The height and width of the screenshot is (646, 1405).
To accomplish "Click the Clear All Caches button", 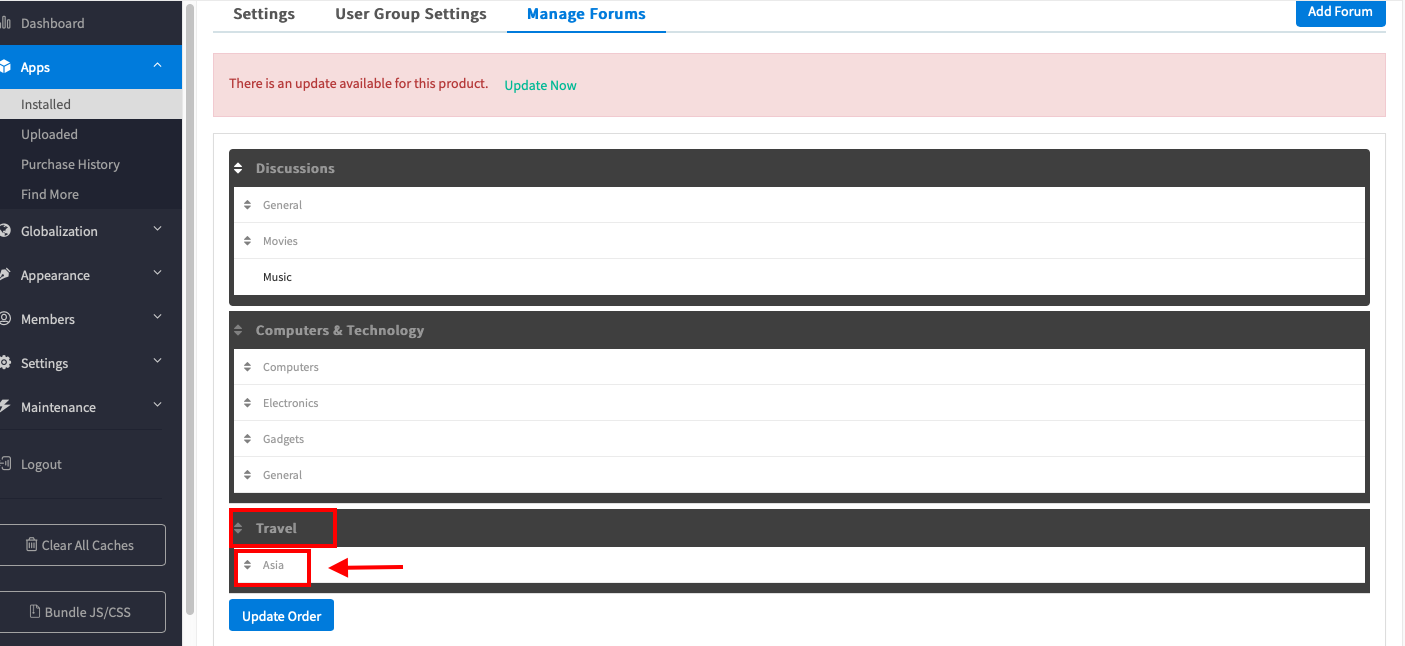I will click(83, 545).
